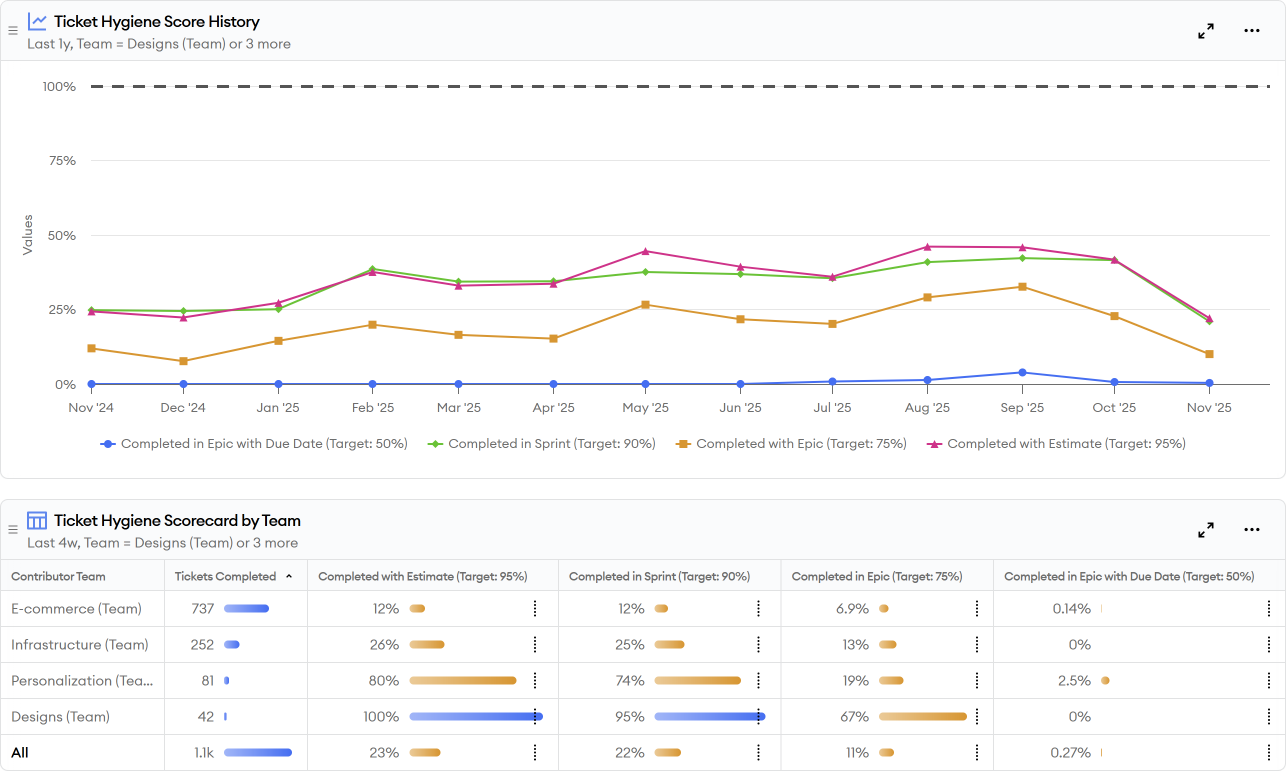Click the table icon beside Scorecard by Team title

pyautogui.click(x=37, y=520)
